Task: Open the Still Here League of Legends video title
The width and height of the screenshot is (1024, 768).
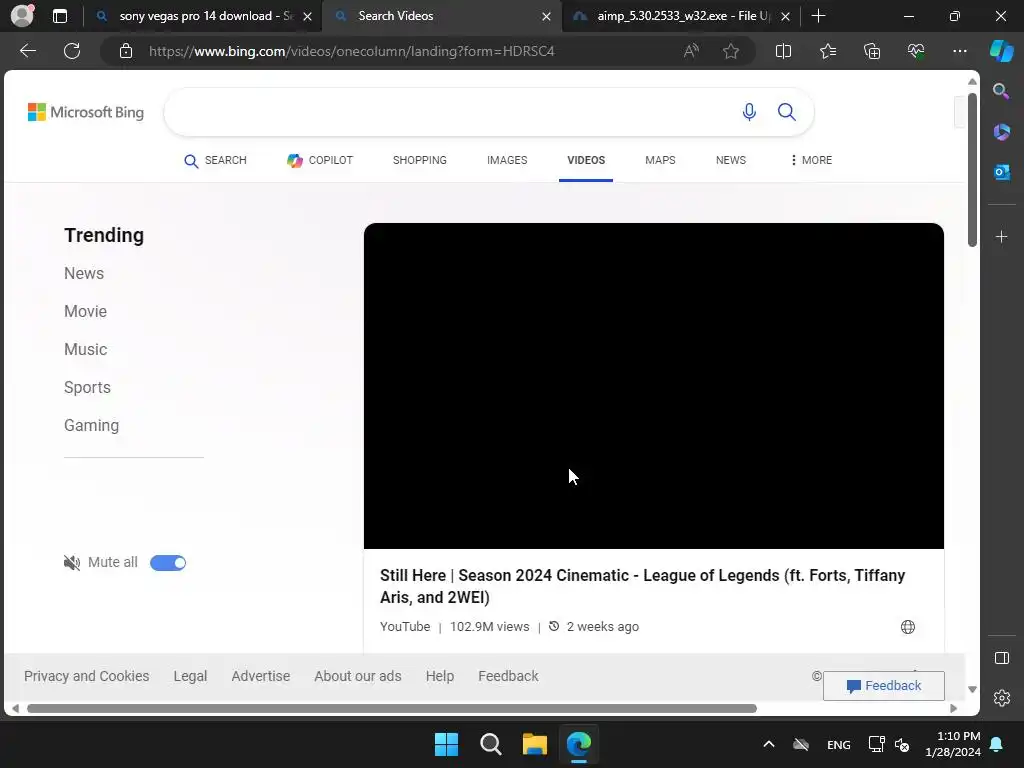Action: coord(643,586)
